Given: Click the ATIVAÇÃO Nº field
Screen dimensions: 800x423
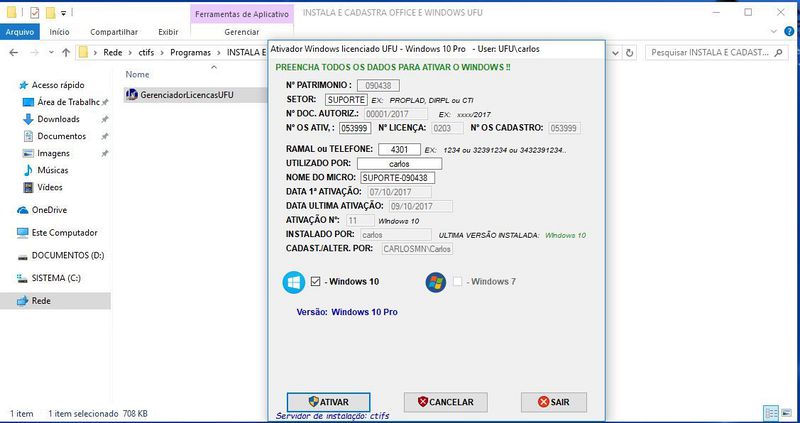Looking at the screenshot, I should click(360, 220).
